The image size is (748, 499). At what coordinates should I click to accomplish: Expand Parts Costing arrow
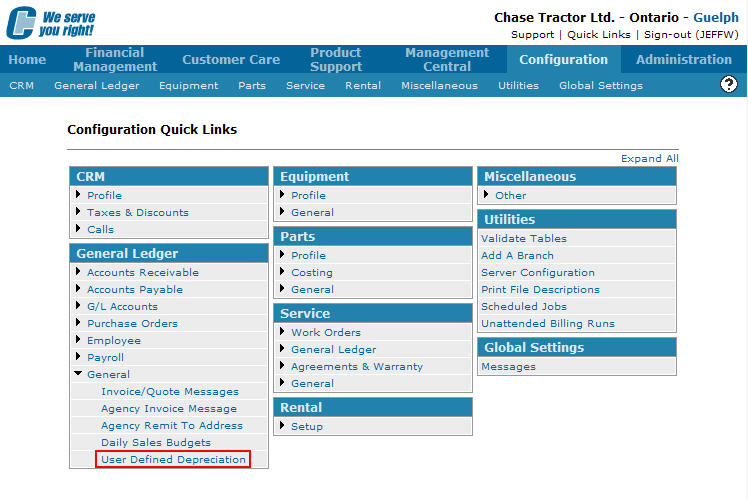(282, 272)
